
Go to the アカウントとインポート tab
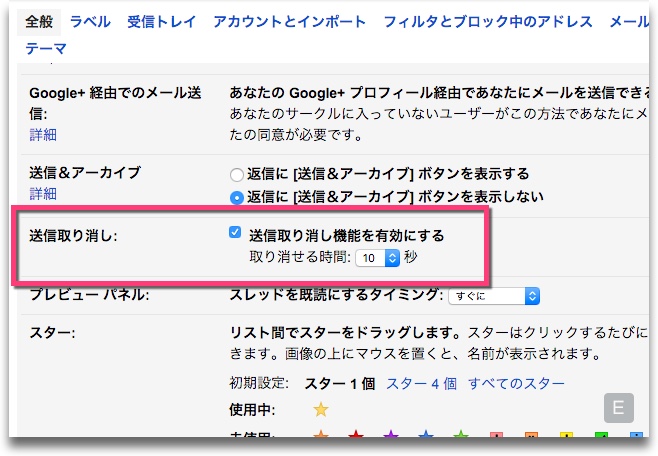[290, 21]
